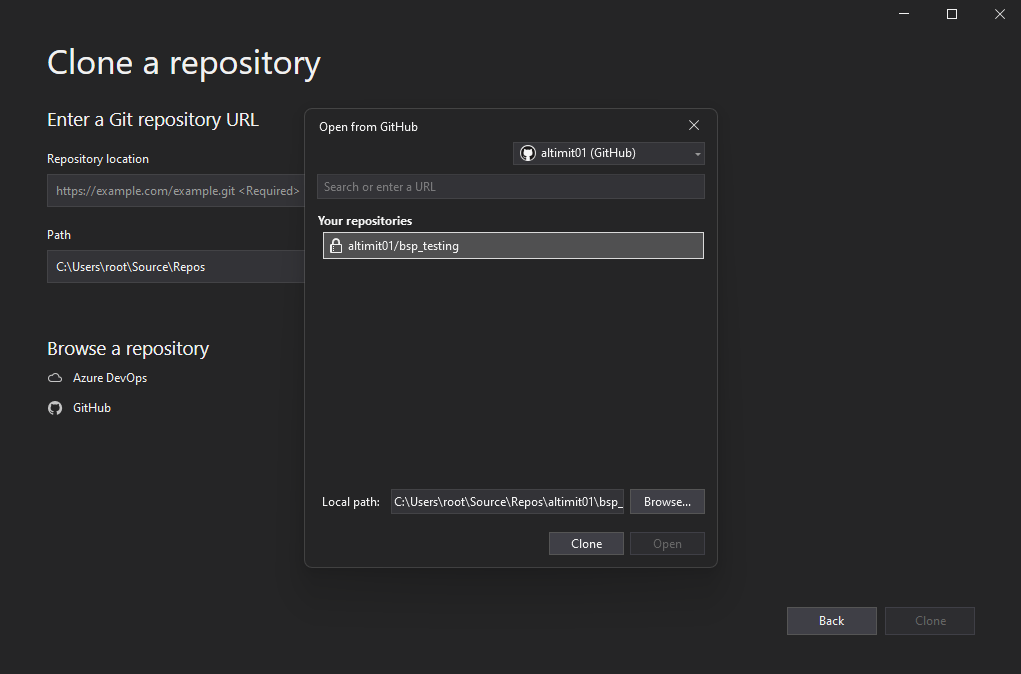Click the disabled Open button
Viewport: 1021px width, 674px height.
667,544
